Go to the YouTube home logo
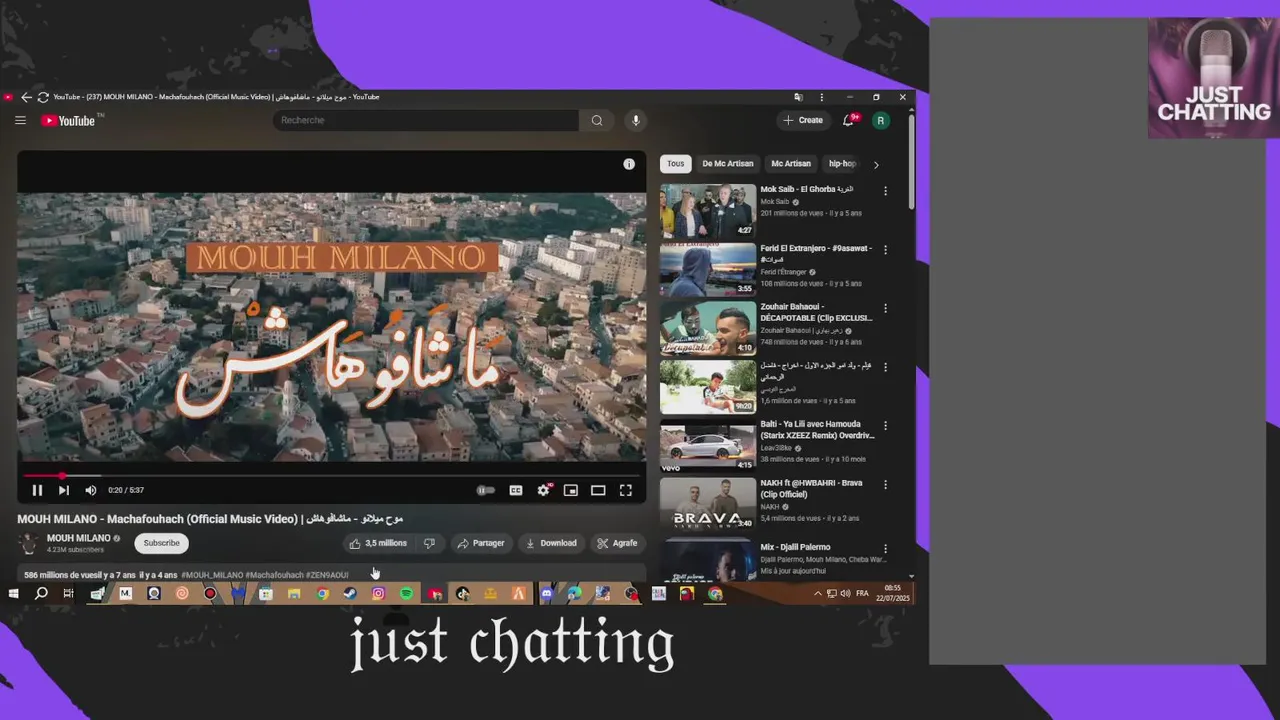 point(68,121)
